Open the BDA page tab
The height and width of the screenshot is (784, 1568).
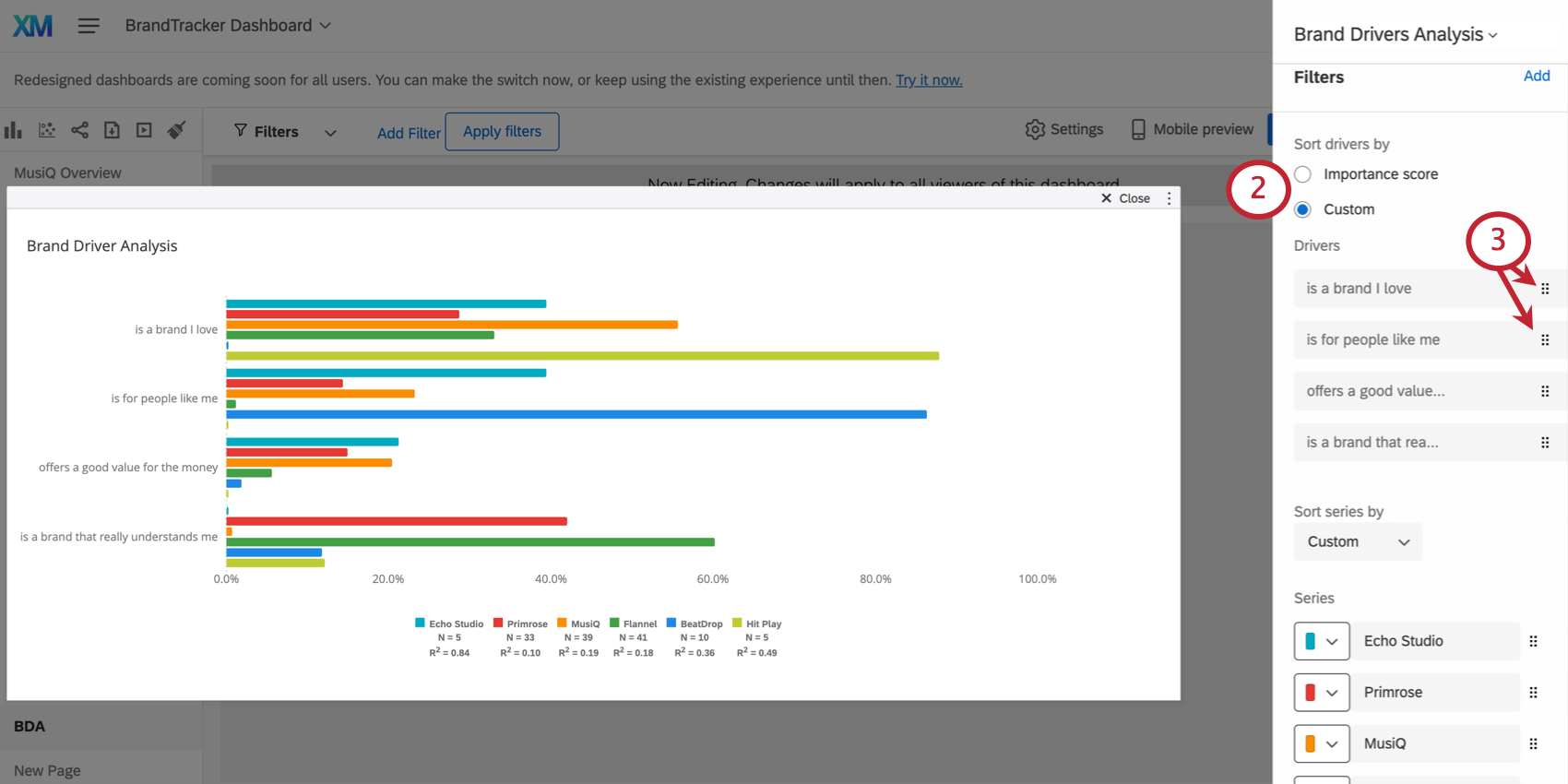coord(29,726)
